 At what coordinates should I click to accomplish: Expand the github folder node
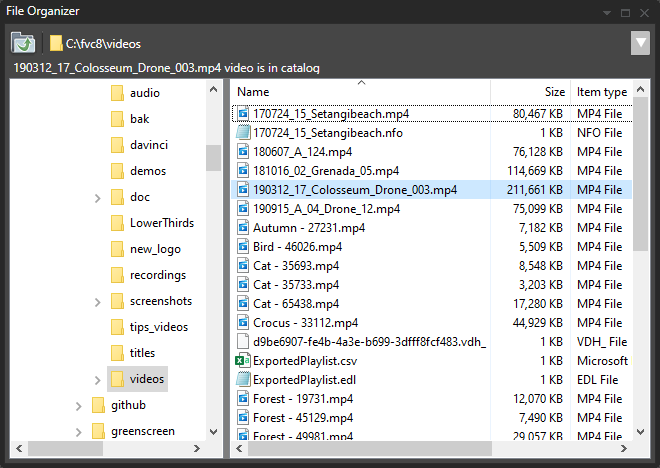(77, 406)
